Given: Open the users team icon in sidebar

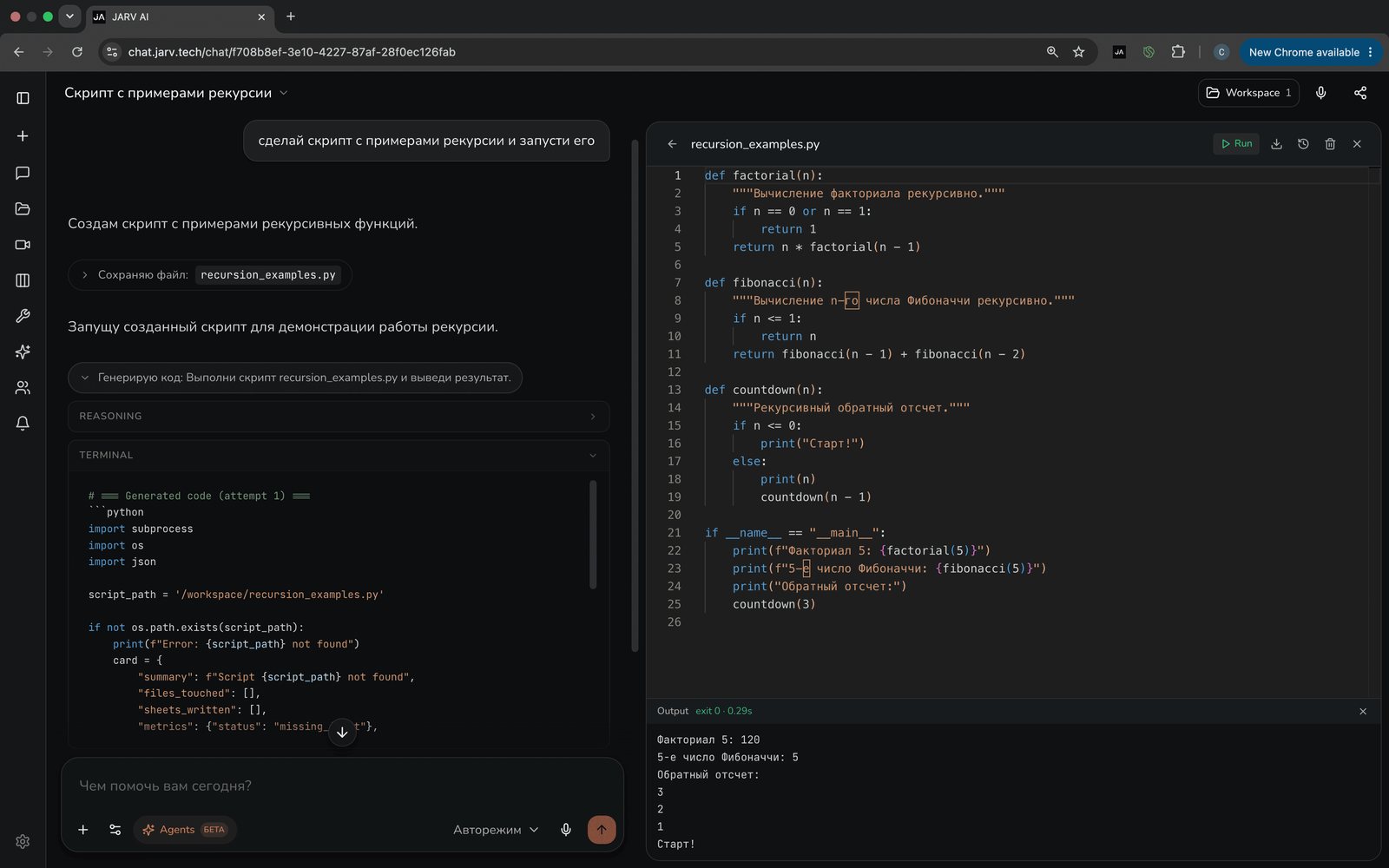Looking at the screenshot, I should click(x=23, y=387).
